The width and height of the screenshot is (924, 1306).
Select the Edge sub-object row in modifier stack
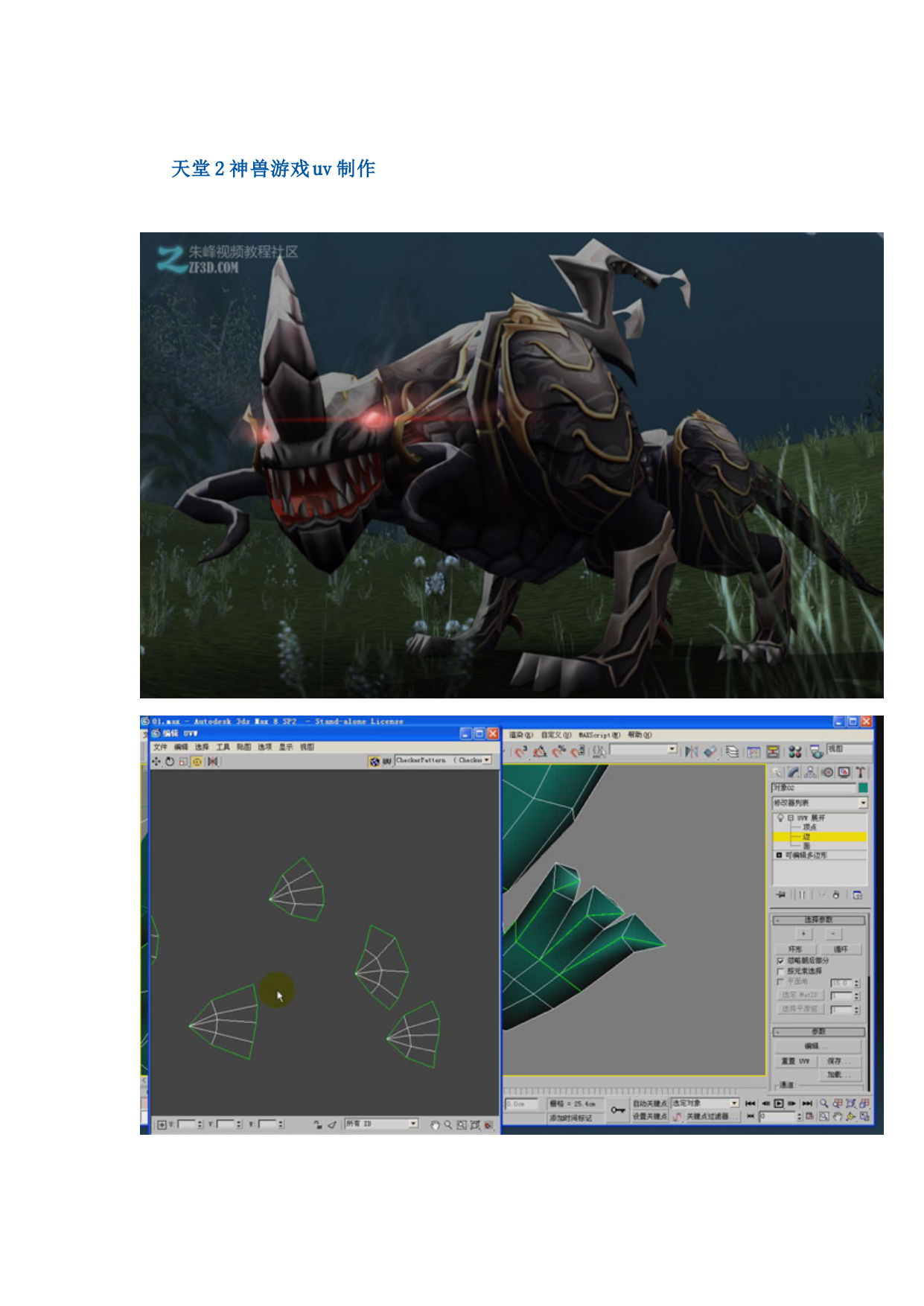click(820, 837)
